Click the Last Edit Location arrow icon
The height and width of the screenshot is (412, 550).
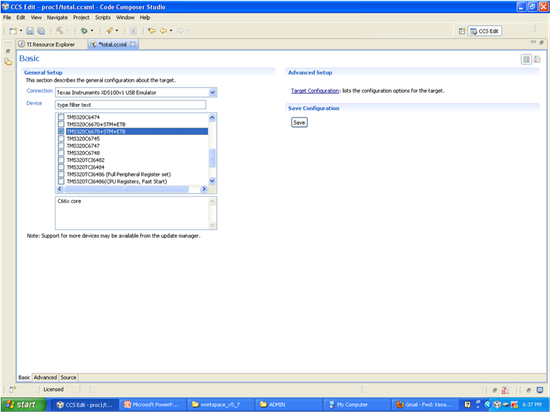[152, 31]
